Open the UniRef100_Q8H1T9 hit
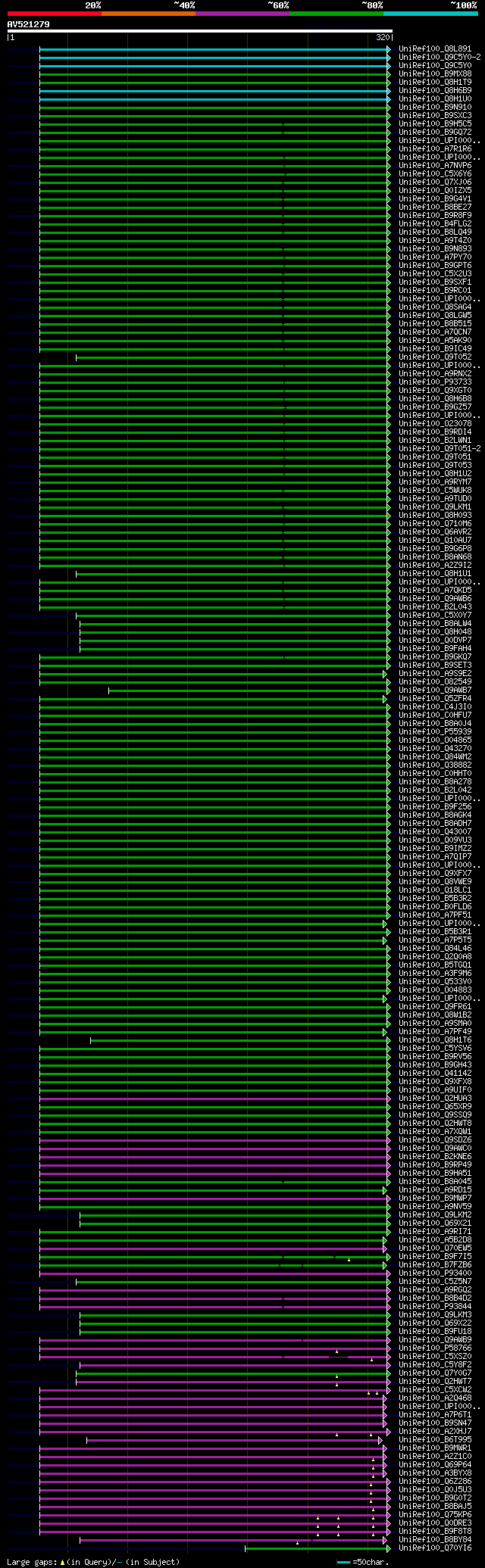The image size is (485, 1568). (435, 83)
